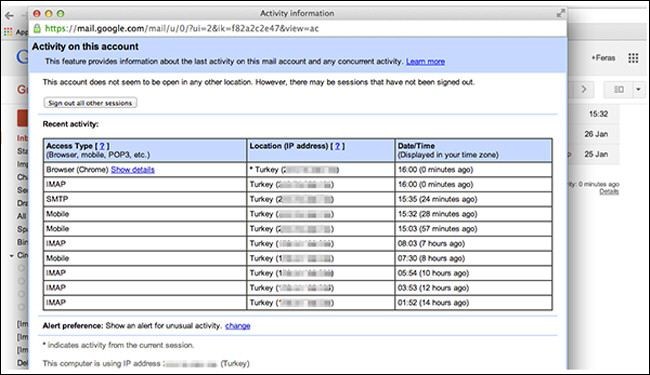Click the green zoom button of popup

[x=61, y=13]
